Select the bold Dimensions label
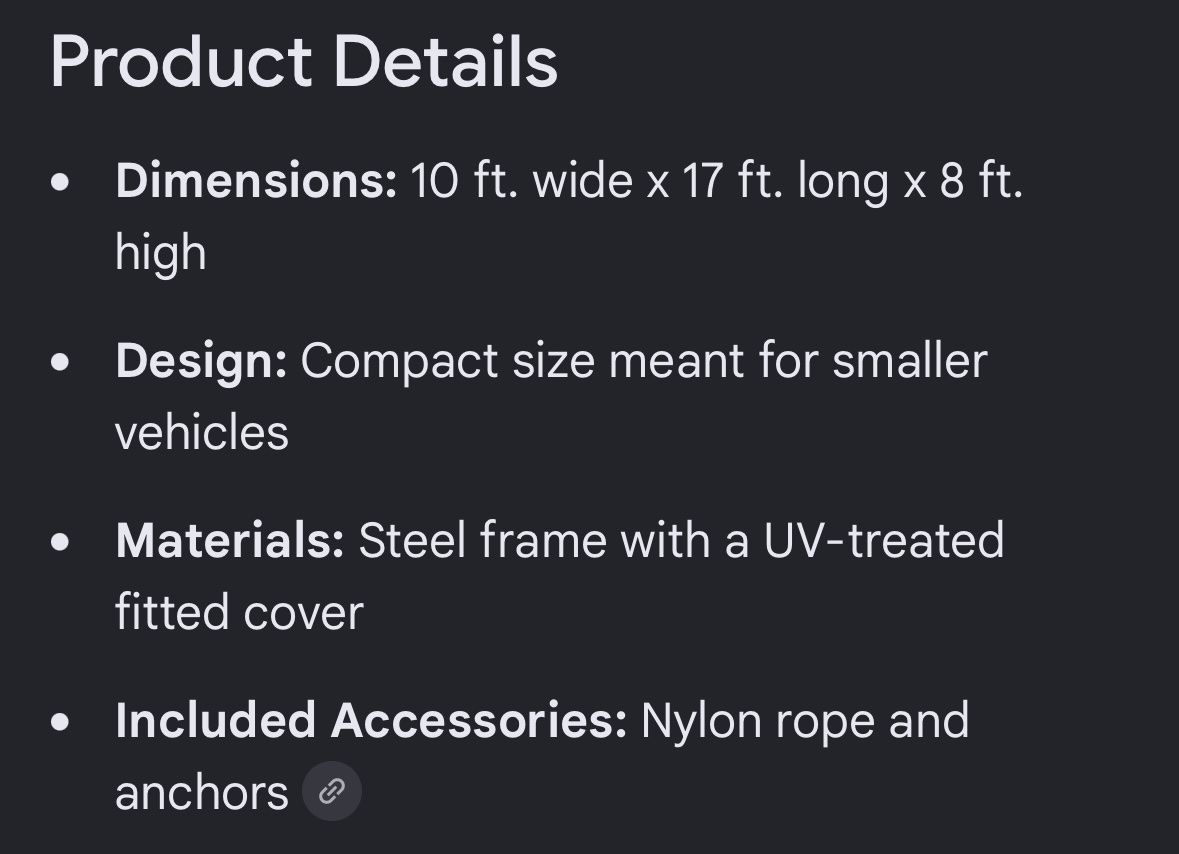Image resolution: width=1179 pixels, height=854 pixels. coord(256,180)
